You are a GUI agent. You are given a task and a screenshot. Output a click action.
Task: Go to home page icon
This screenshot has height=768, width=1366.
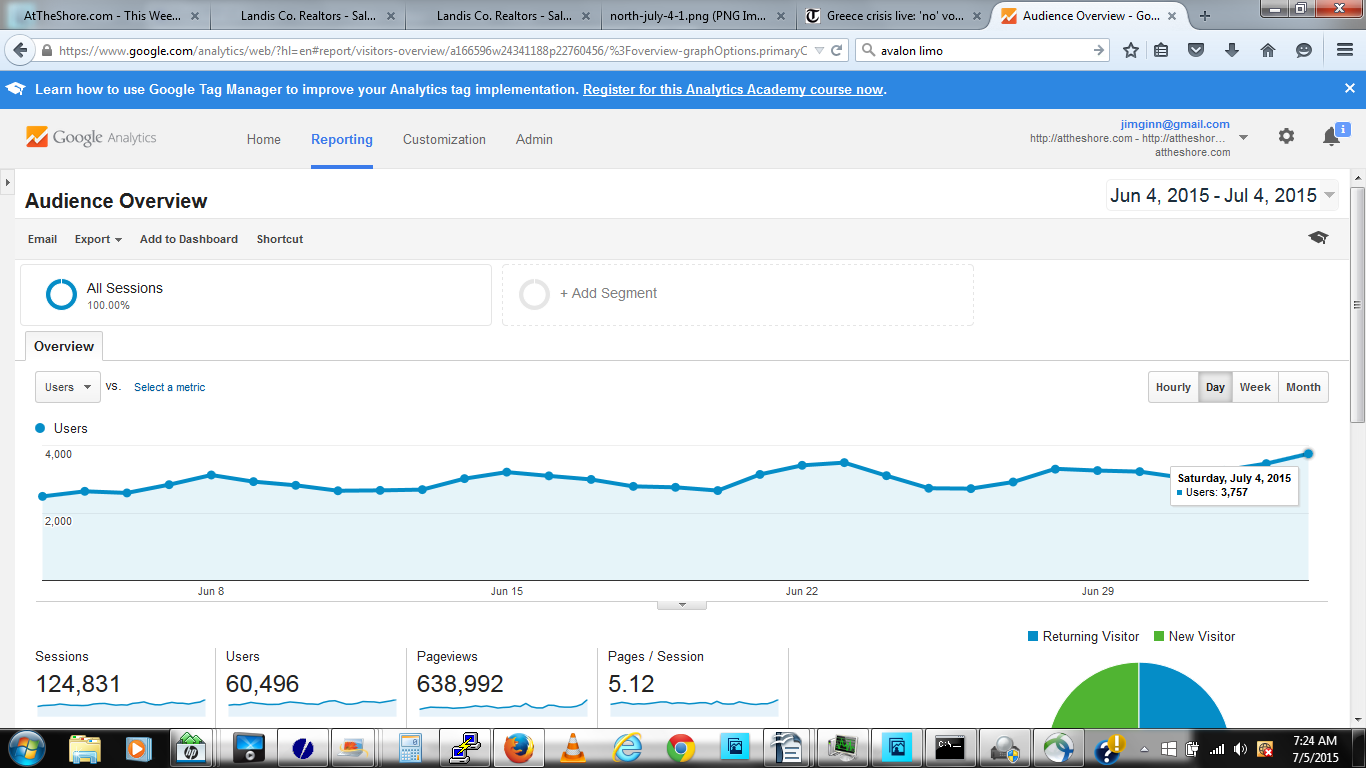[x=1268, y=50]
